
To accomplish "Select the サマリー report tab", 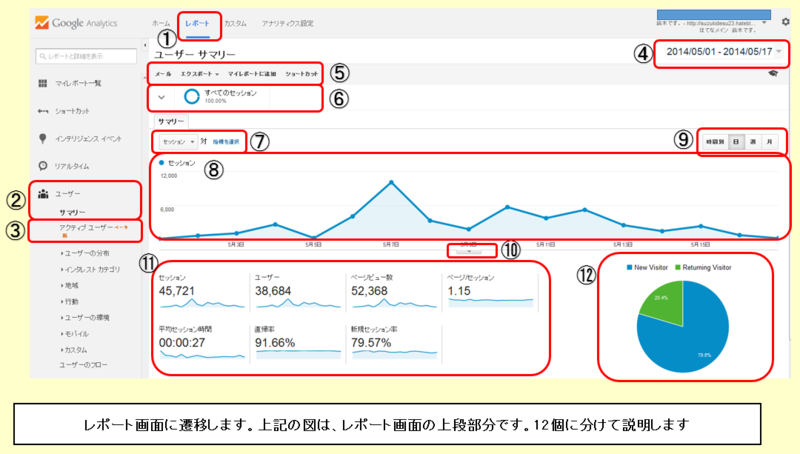I will [171, 121].
